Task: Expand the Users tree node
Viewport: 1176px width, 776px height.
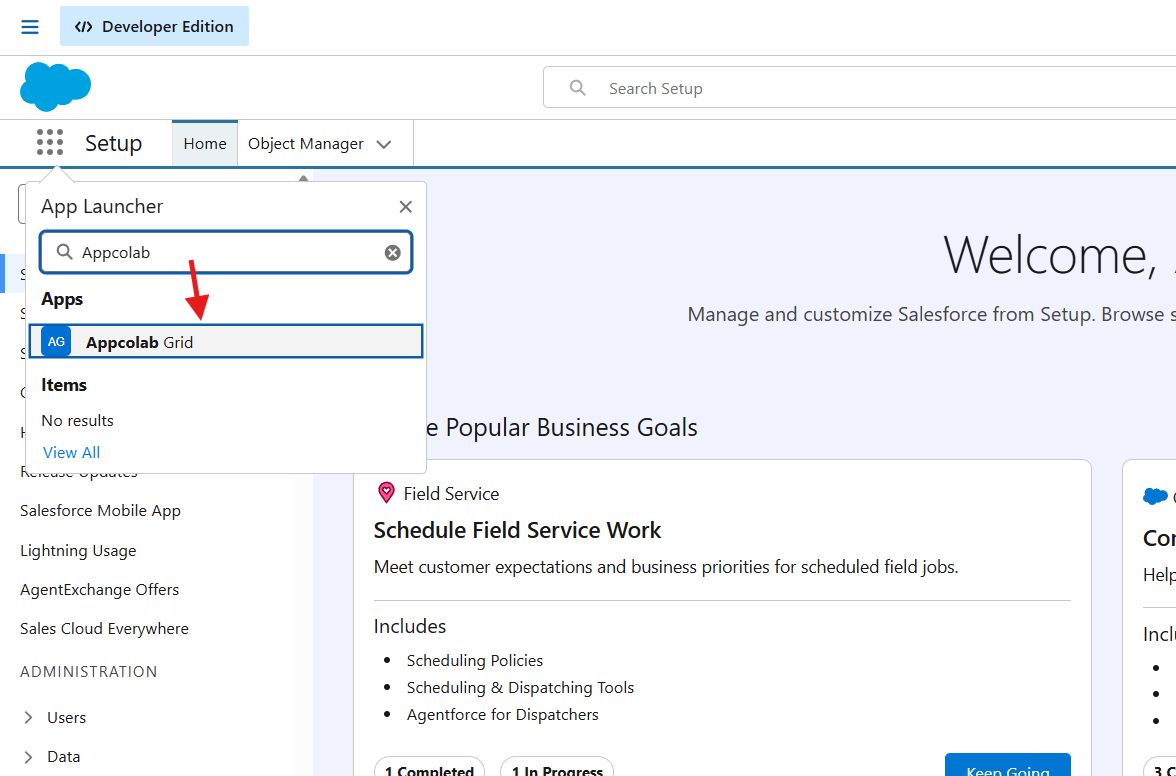Action: click(x=28, y=718)
